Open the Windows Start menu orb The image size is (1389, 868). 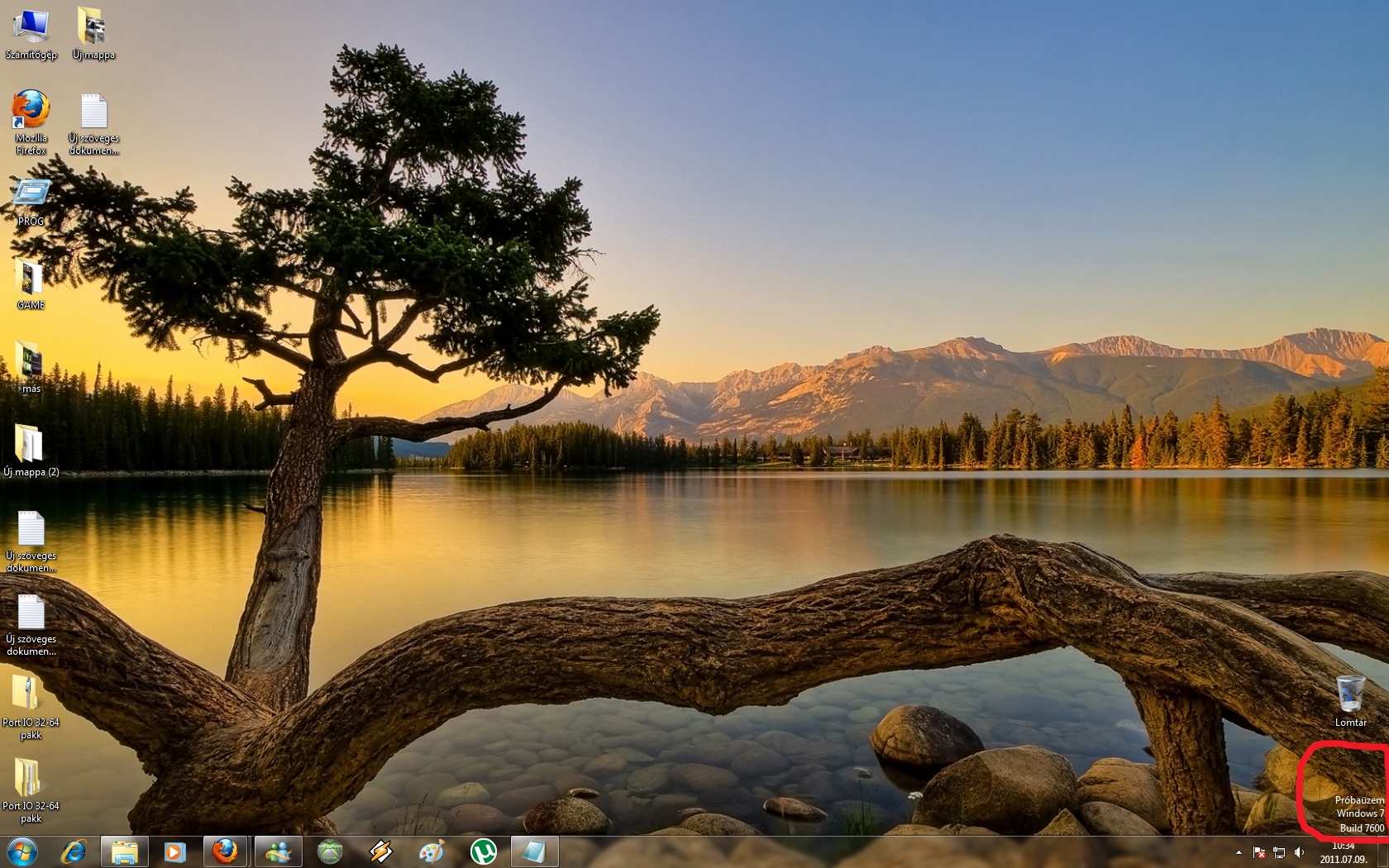[22, 851]
